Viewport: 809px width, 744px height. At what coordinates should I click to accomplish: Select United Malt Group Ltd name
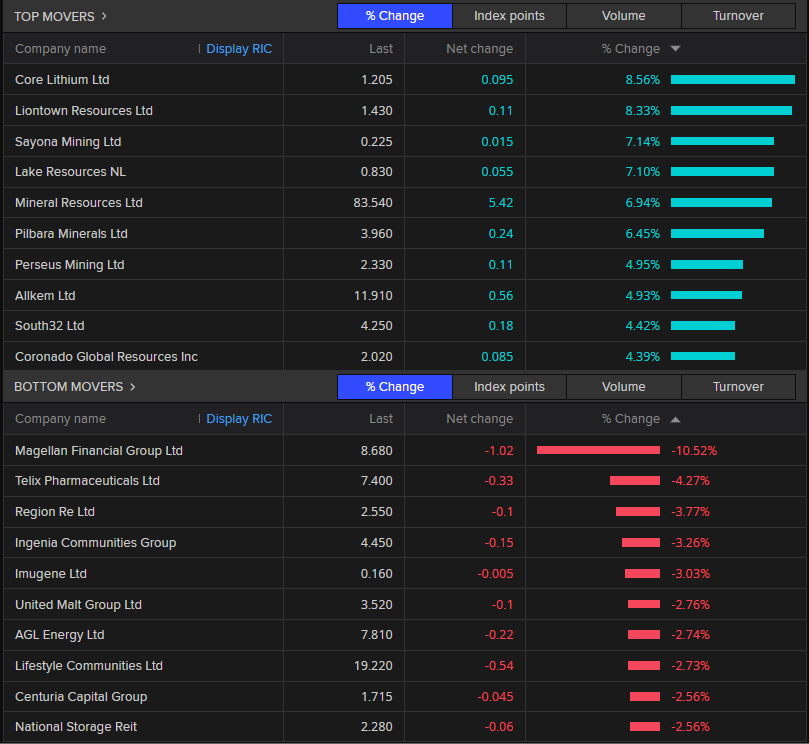click(x=78, y=605)
